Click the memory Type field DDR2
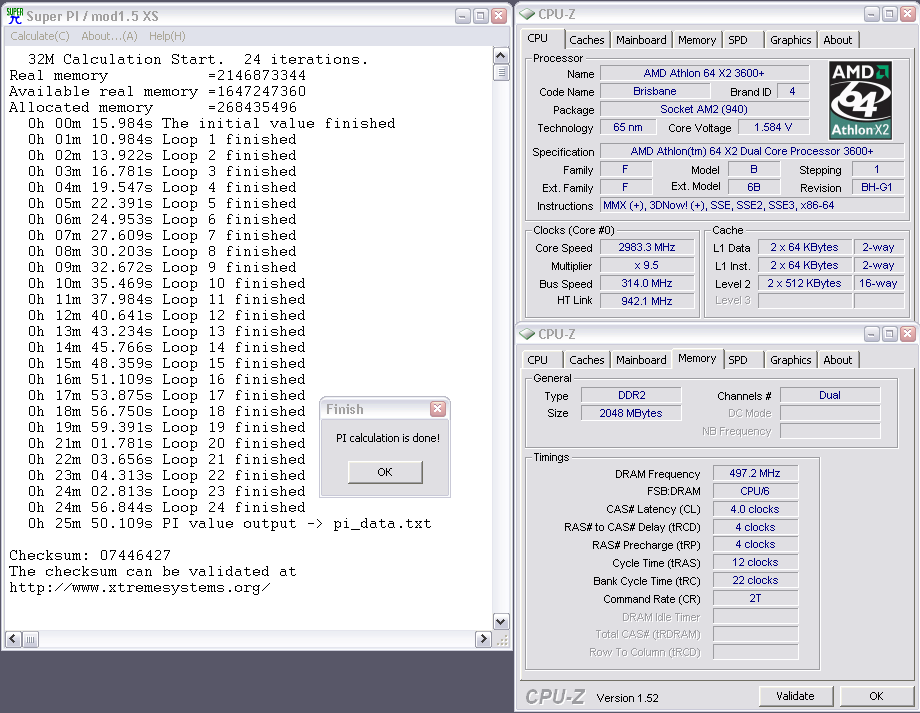 click(x=631, y=395)
